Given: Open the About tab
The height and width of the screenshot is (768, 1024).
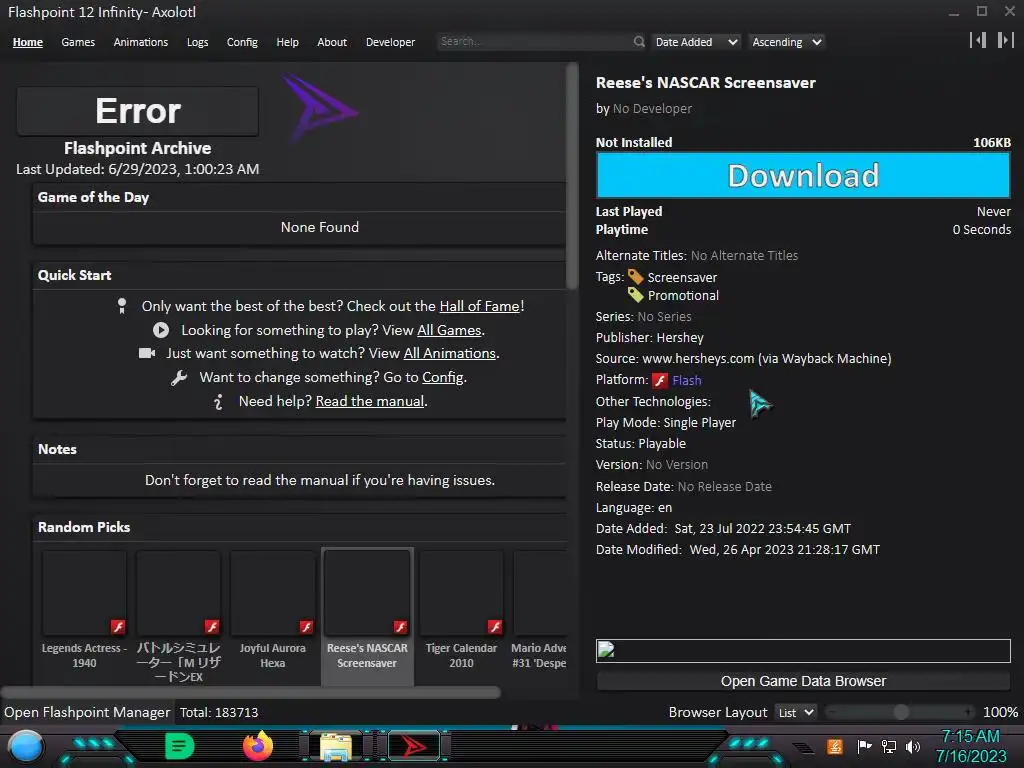Looking at the screenshot, I should pyautogui.click(x=332, y=42).
